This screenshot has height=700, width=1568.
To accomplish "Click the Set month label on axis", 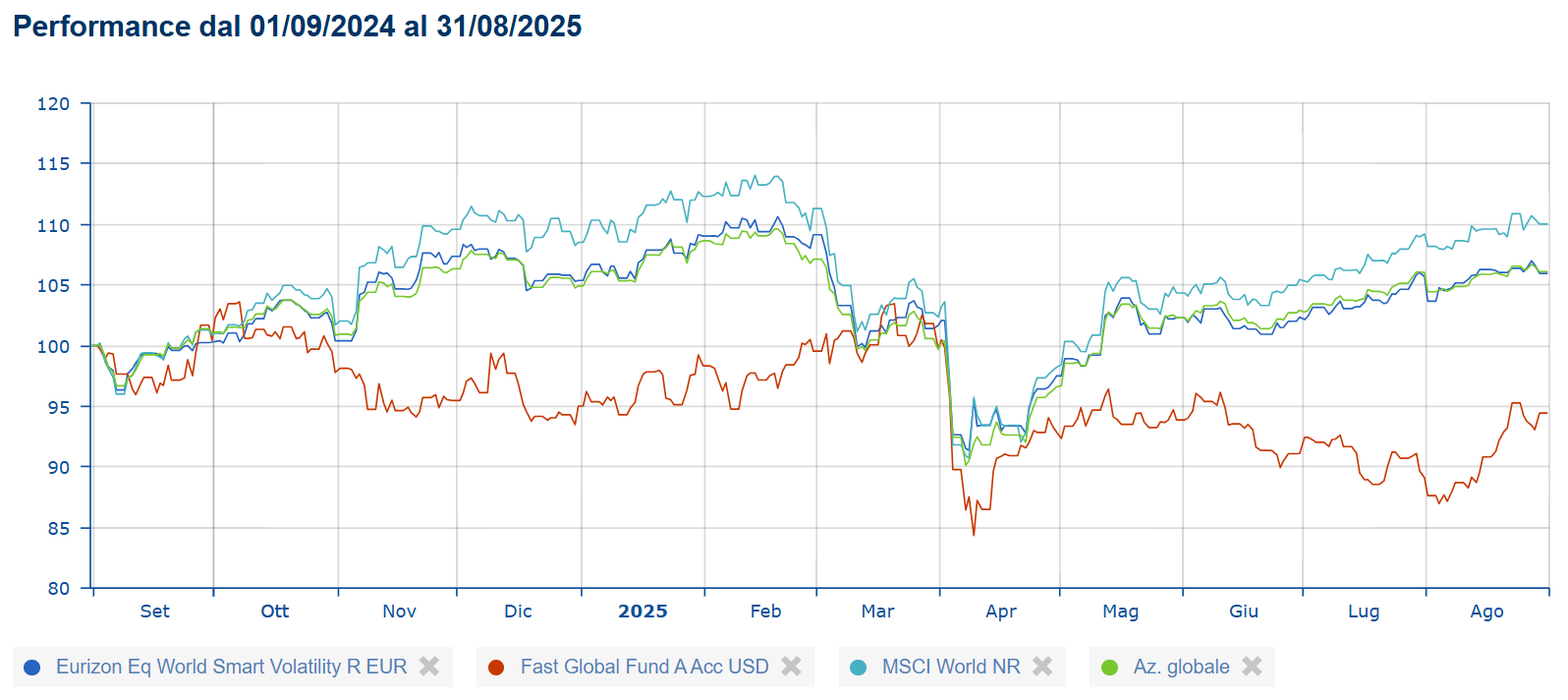I will 154,612.
